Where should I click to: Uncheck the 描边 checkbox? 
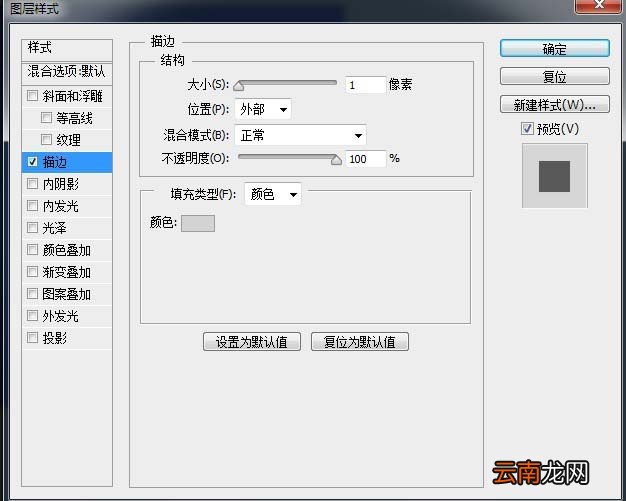[x=32, y=162]
